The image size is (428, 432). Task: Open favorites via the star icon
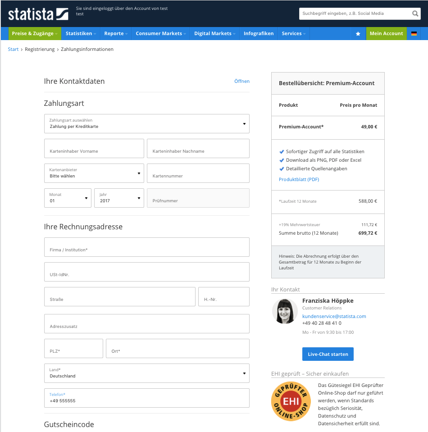pyautogui.click(x=358, y=34)
